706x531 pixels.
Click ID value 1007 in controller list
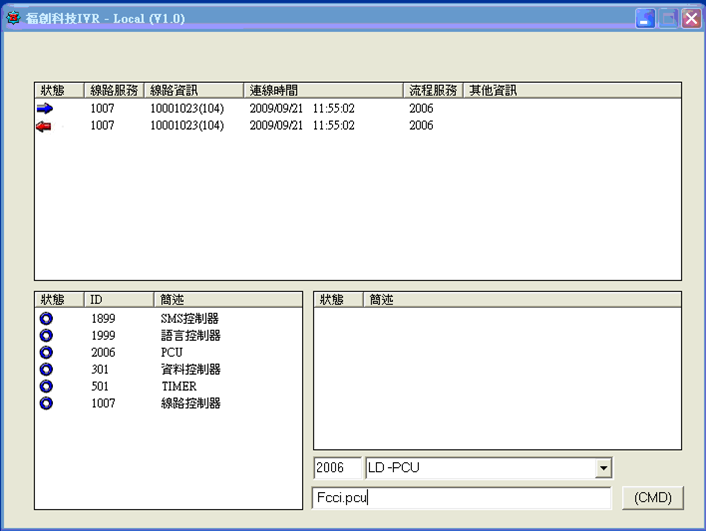coord(103,403)
